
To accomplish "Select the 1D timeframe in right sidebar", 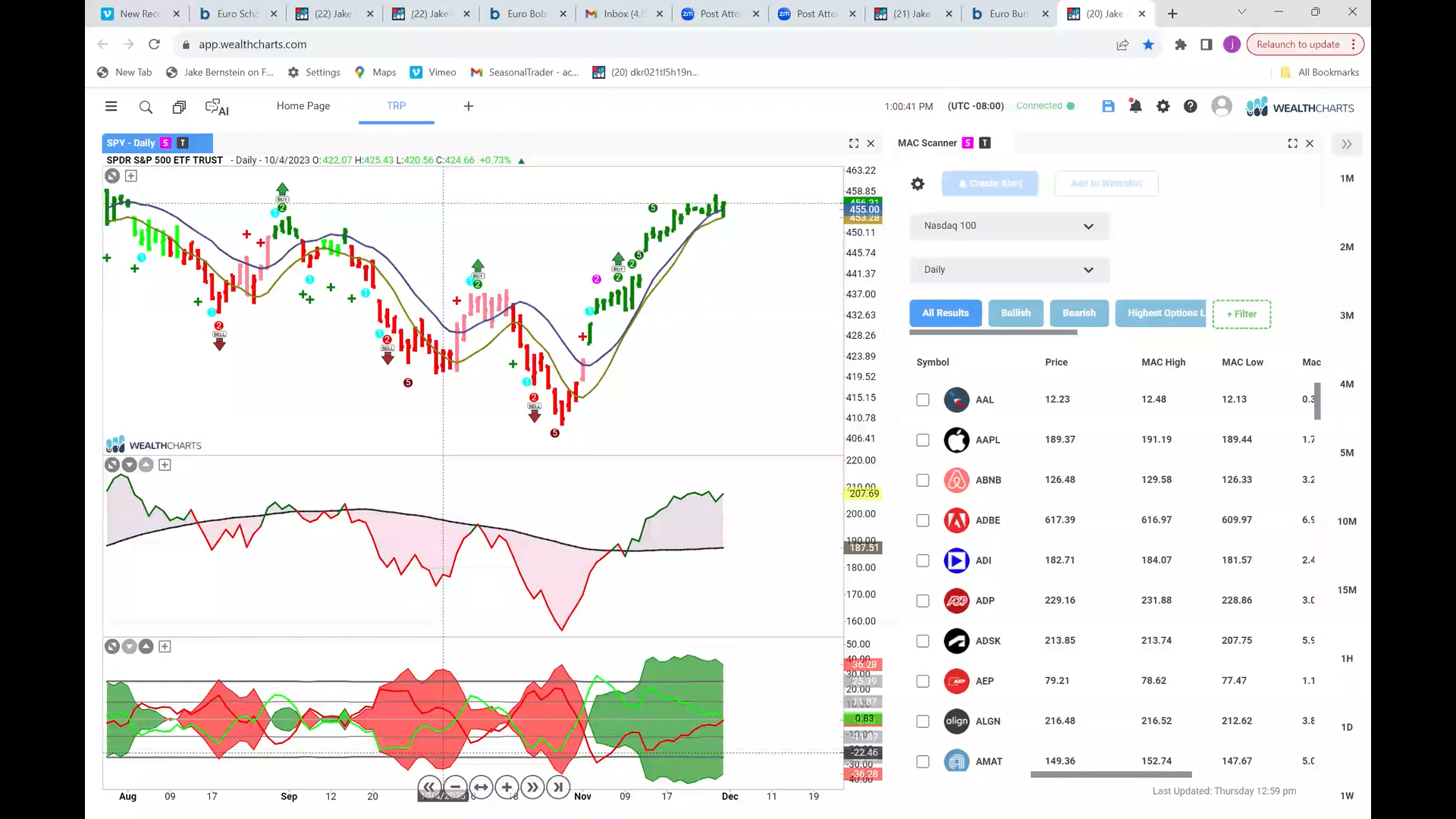I will tap(1347, 727).
